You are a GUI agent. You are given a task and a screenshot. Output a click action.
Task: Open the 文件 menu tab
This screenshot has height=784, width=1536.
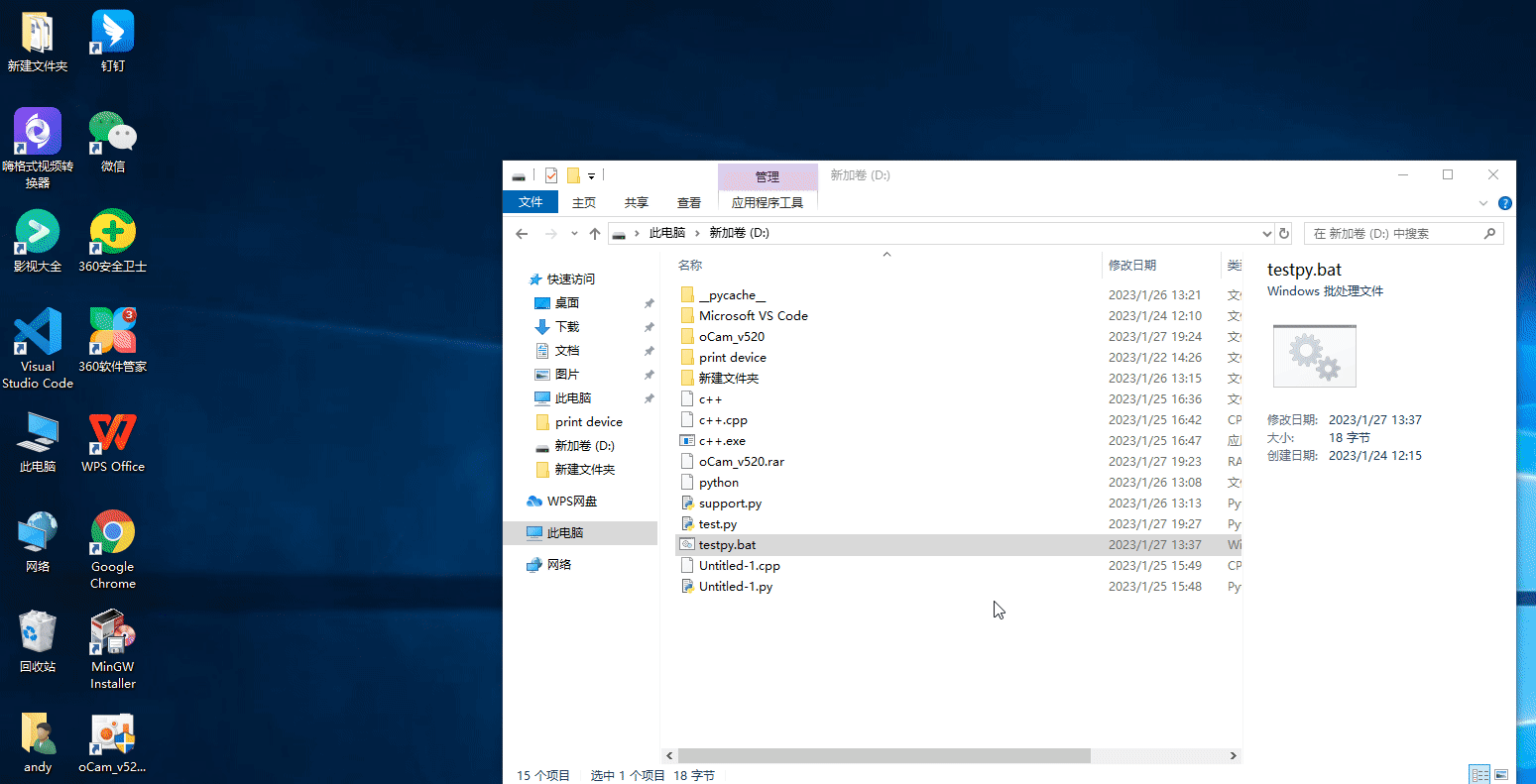531,202
